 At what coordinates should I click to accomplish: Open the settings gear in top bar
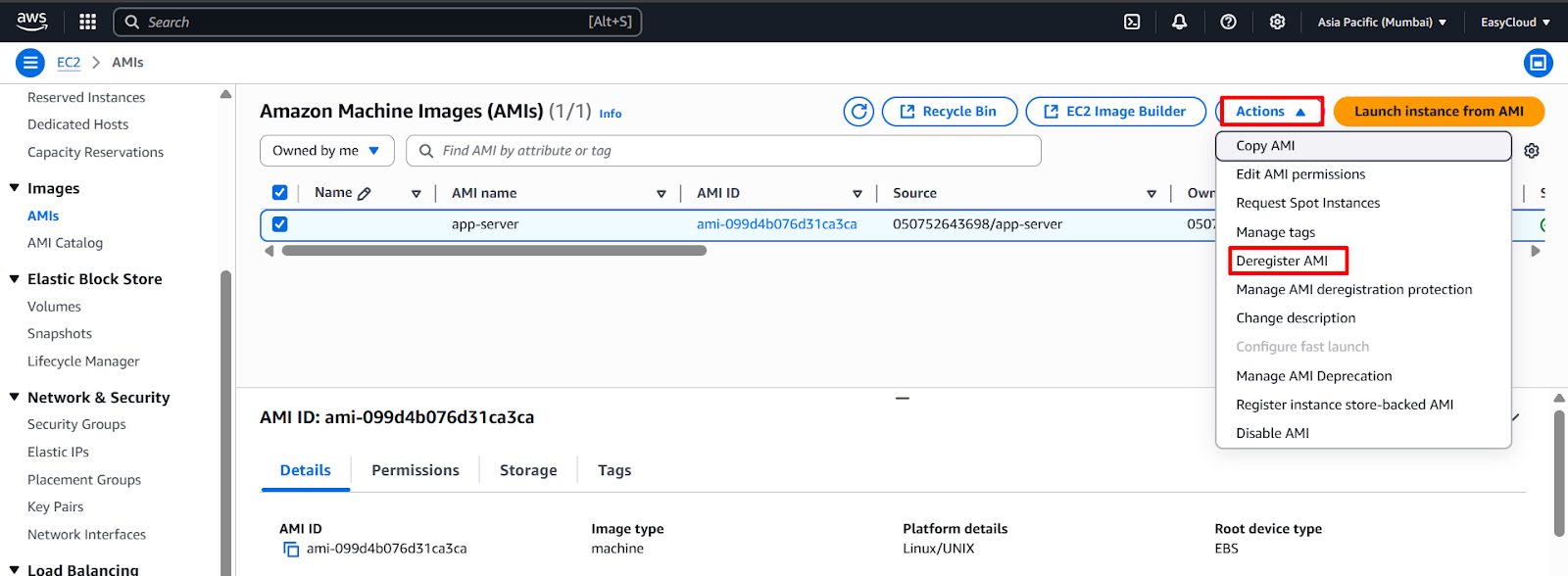point(1277,22)
